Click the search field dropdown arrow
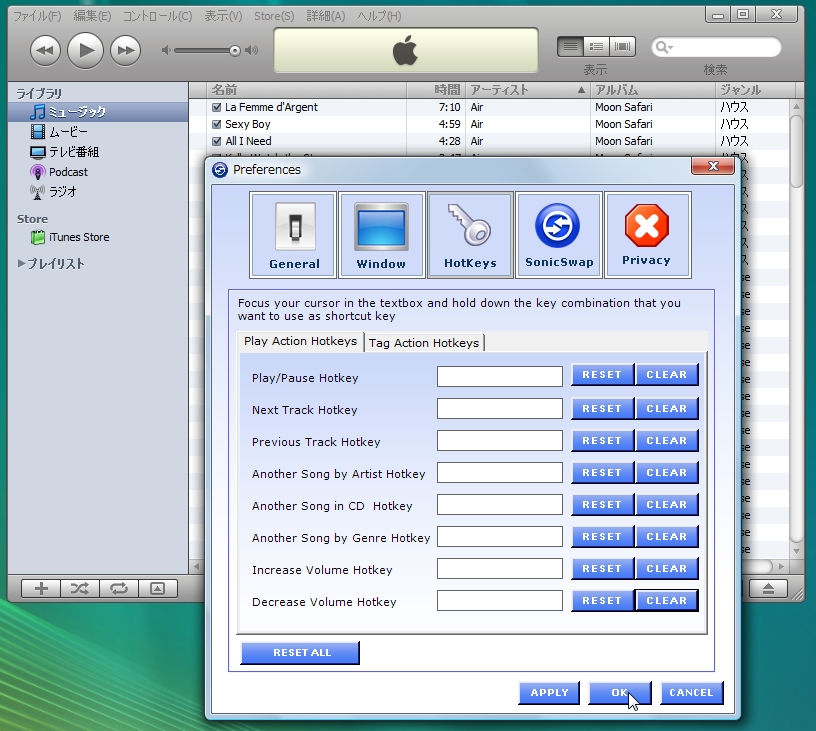816x731 pixels. 671,48
